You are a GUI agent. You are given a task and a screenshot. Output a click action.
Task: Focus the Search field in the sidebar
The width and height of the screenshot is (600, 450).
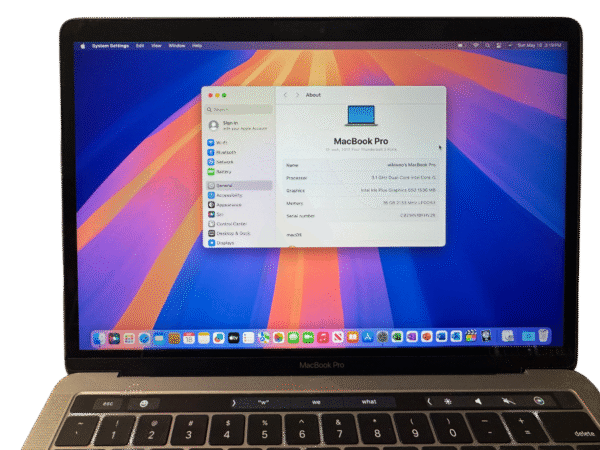tap(239, 109)
